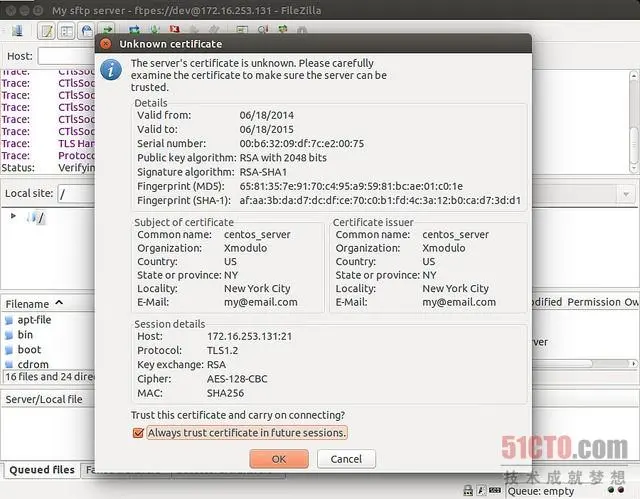Click Valid to date 06/18/2015
Screen dimensions: 640x499
267,129
